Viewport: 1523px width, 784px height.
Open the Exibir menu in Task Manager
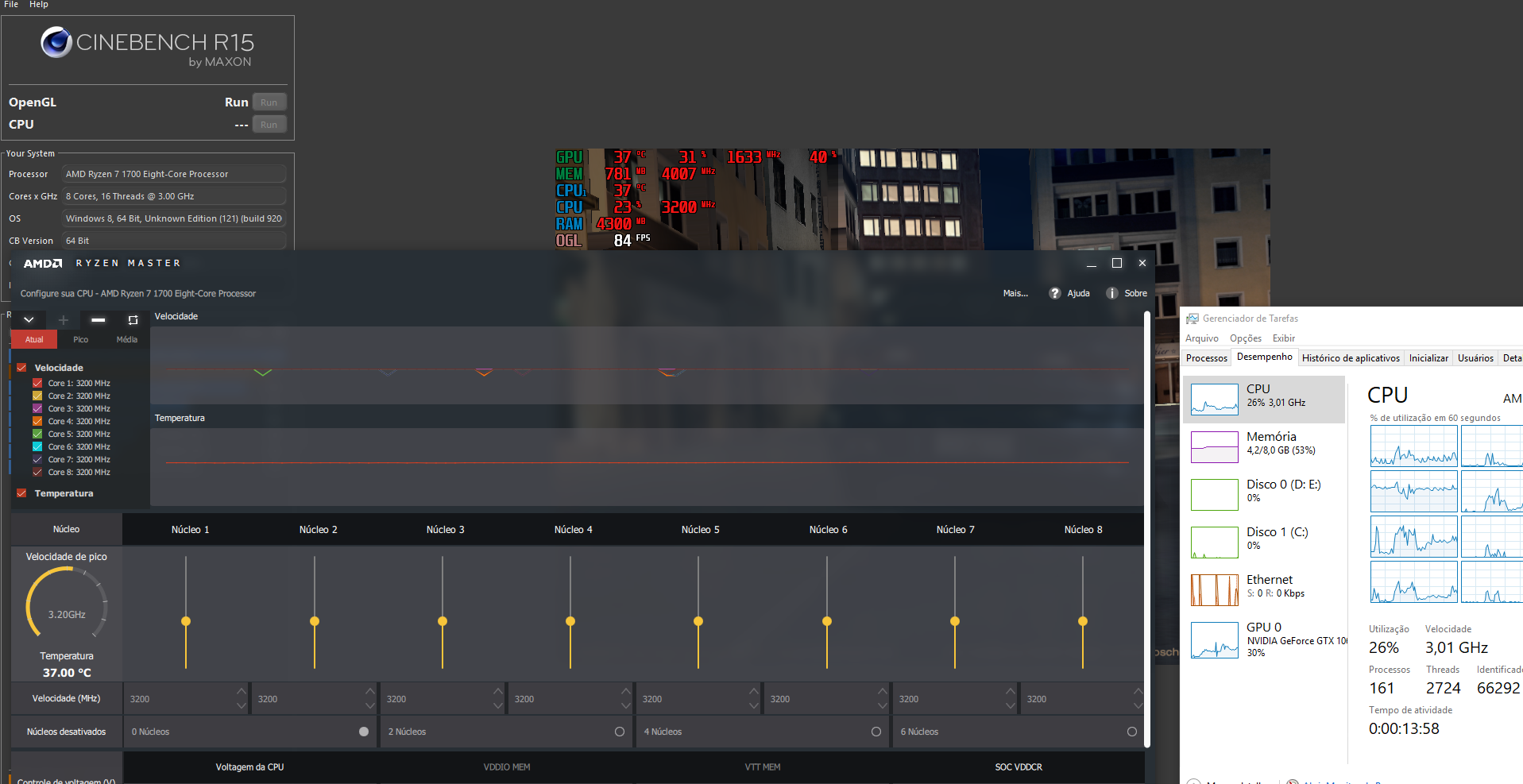coord(1284,338)
